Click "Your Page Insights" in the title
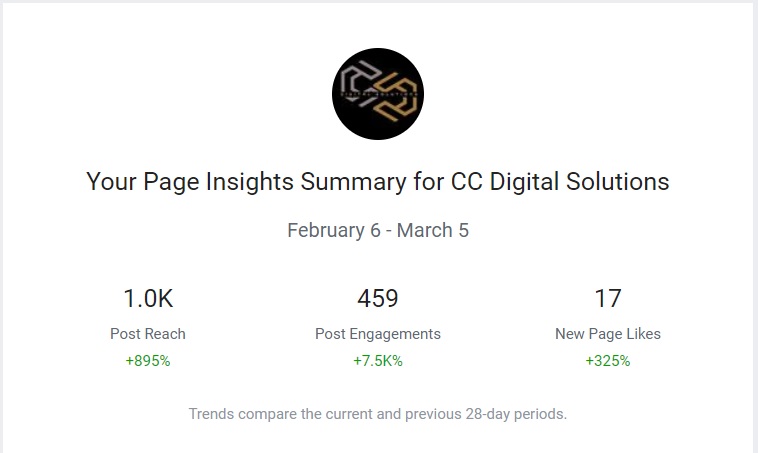The height and width of the screenshot is (453, 758). (190, 182)
